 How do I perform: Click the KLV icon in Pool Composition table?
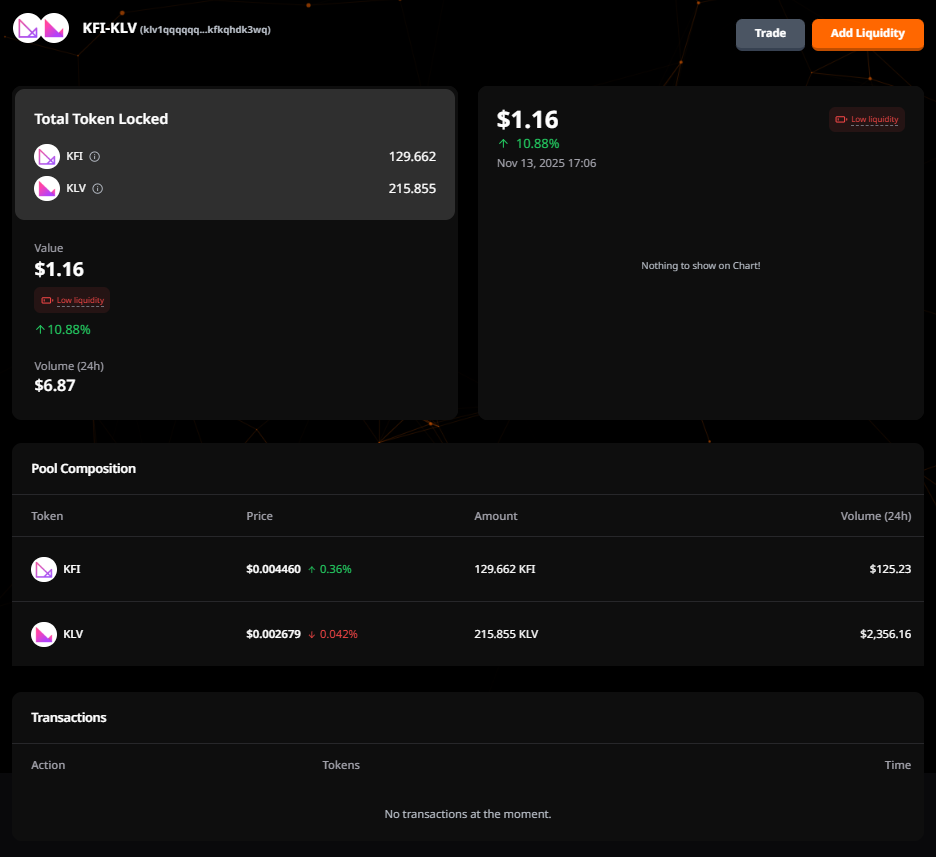pyautogui.click(x=44, y=634)
